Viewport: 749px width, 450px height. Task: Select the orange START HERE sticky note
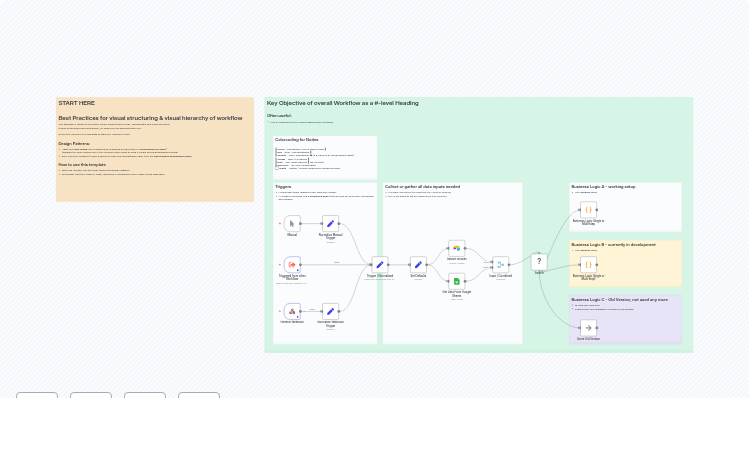(x=154, y=150)
